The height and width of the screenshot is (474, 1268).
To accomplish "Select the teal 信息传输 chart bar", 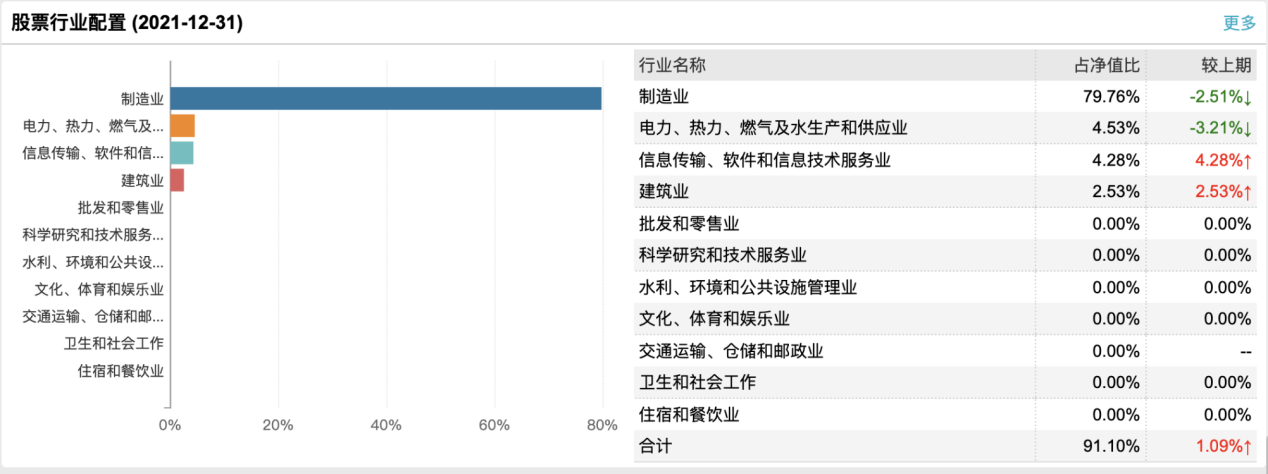I will (181, 153).
